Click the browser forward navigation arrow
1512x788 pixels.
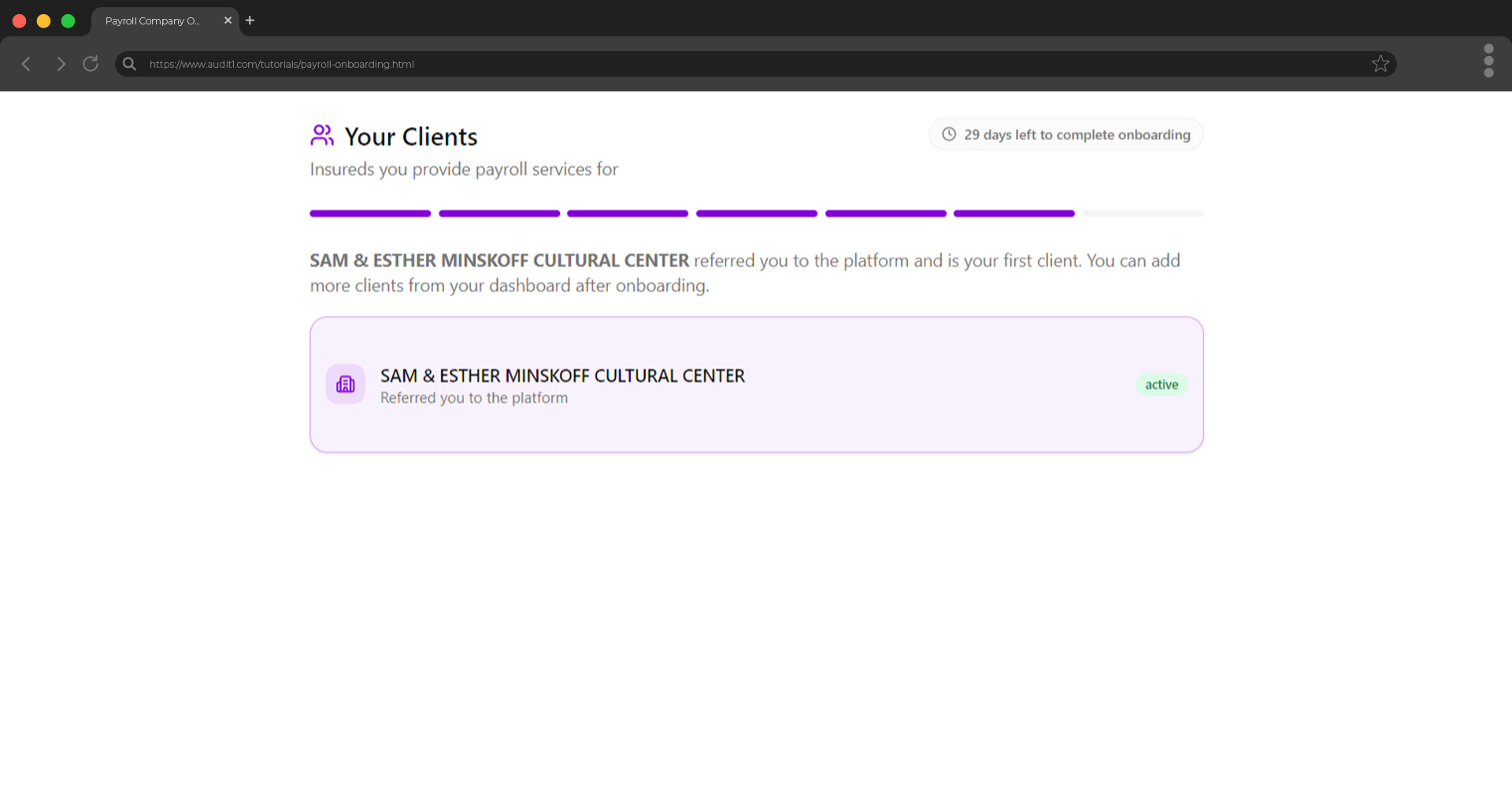coord(61,64)
